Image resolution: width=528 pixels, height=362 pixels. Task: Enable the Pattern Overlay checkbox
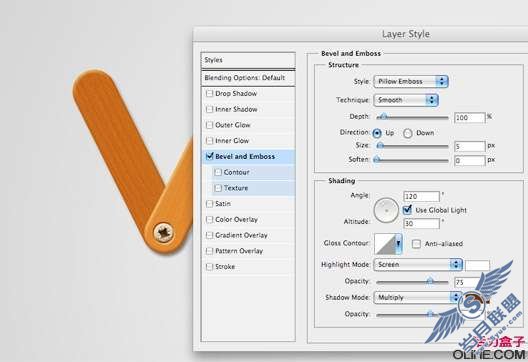pyautogui.click(x=209, y=251)
